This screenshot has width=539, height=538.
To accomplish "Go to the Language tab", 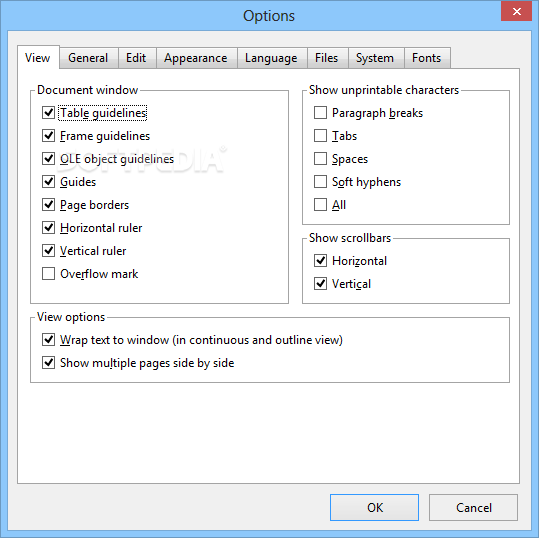I will pos(272,58).
